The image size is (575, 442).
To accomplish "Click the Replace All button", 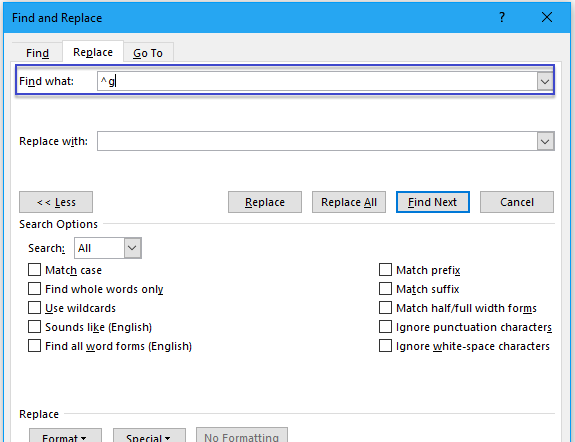I will click(349, 202).
